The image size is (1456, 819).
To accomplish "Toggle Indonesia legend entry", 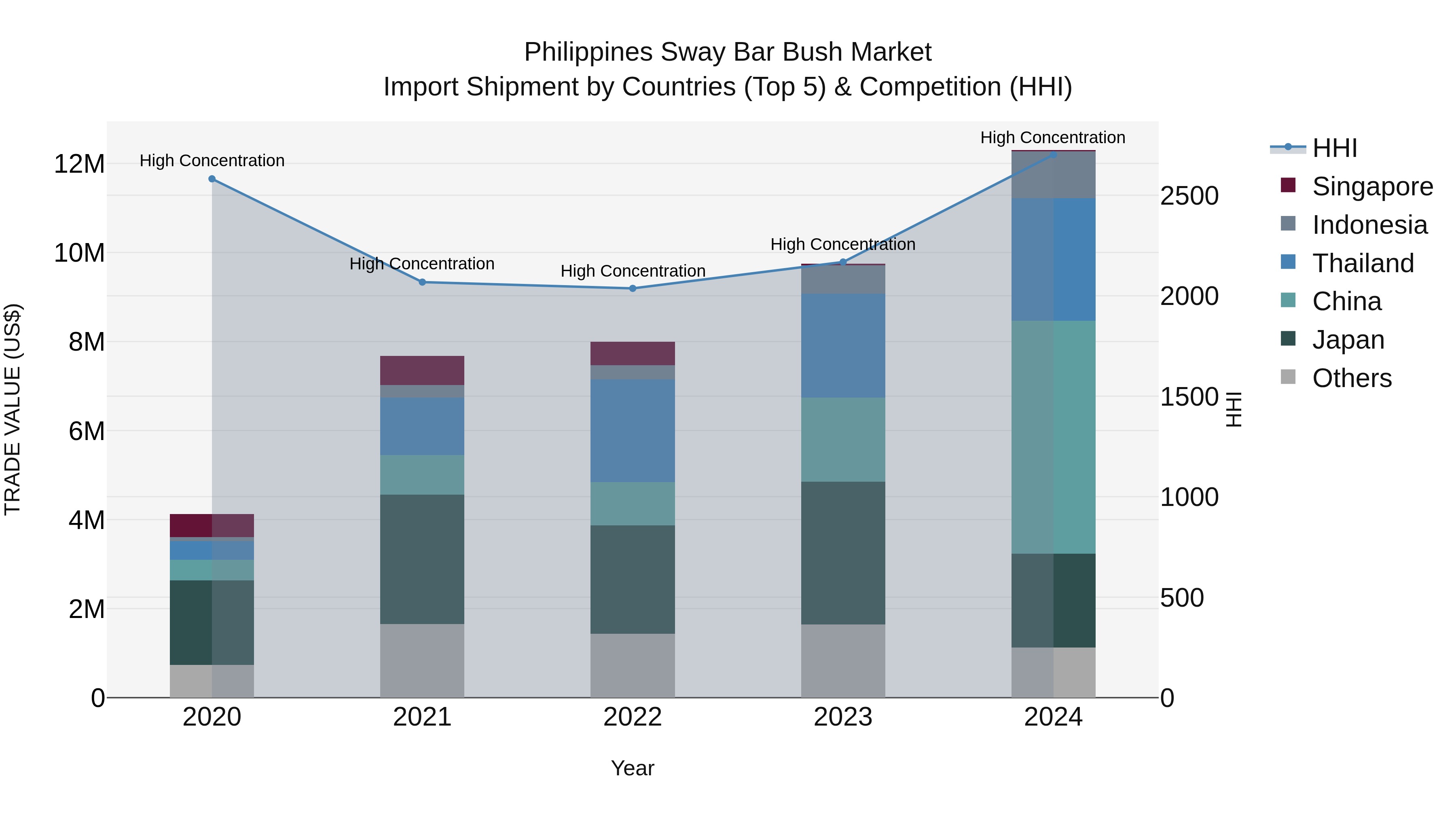I will click(1354, 224).
